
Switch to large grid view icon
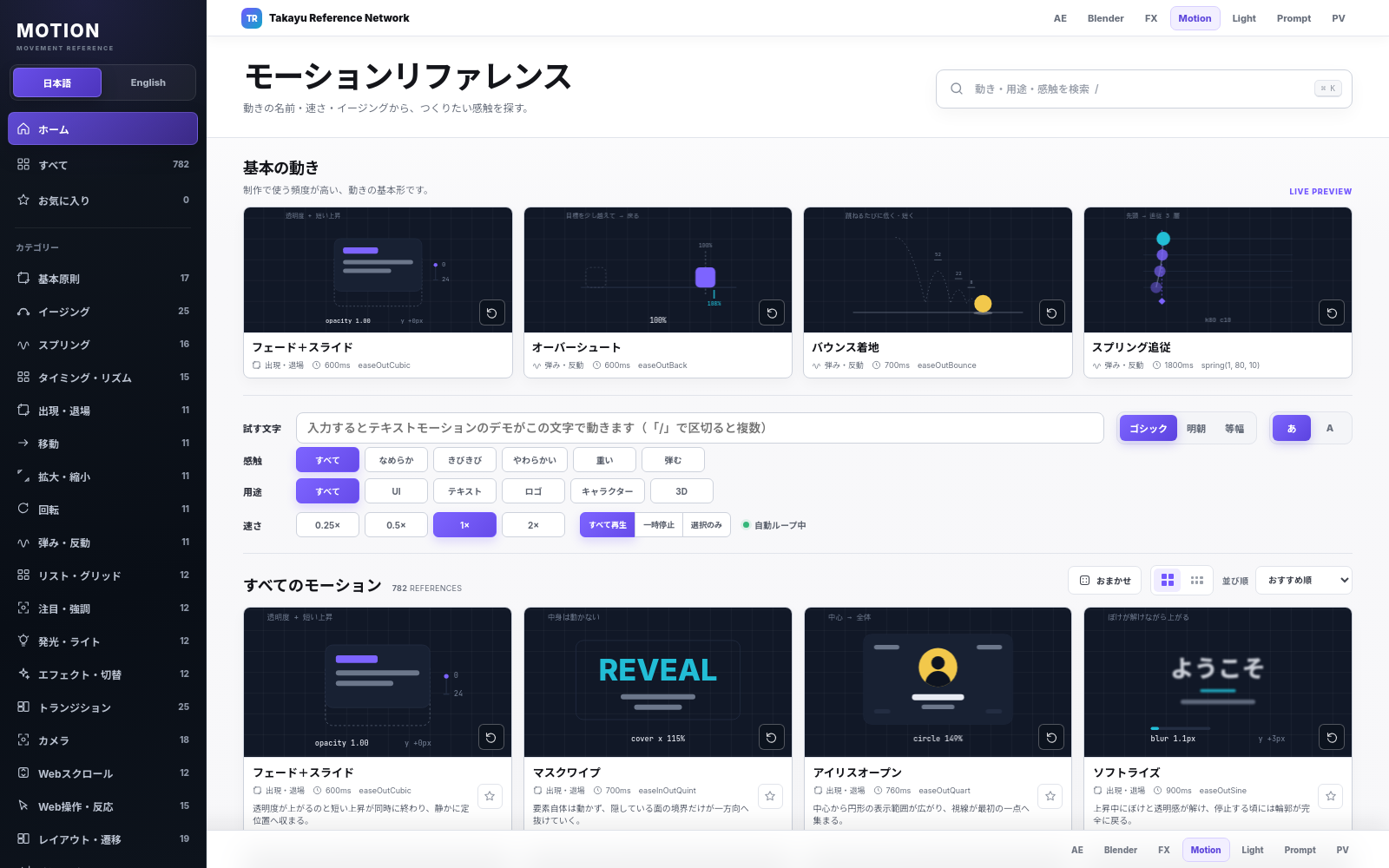coord(1168,580)
